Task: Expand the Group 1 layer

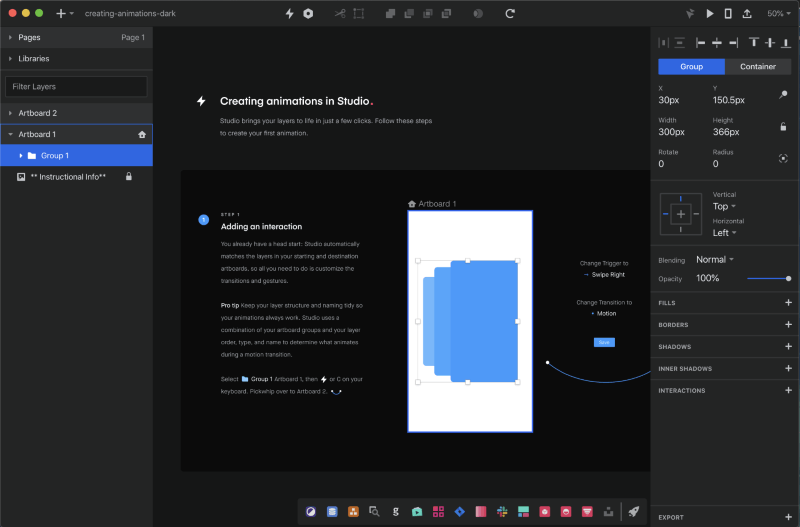Action: 21,156
